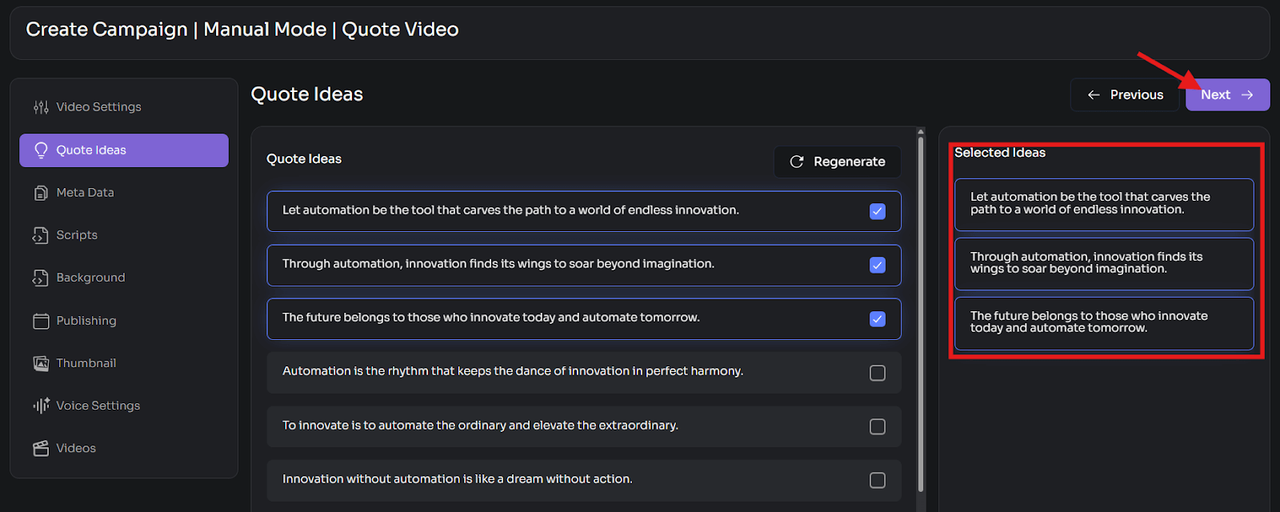Go back with the Previous button

coord(1126,95)
